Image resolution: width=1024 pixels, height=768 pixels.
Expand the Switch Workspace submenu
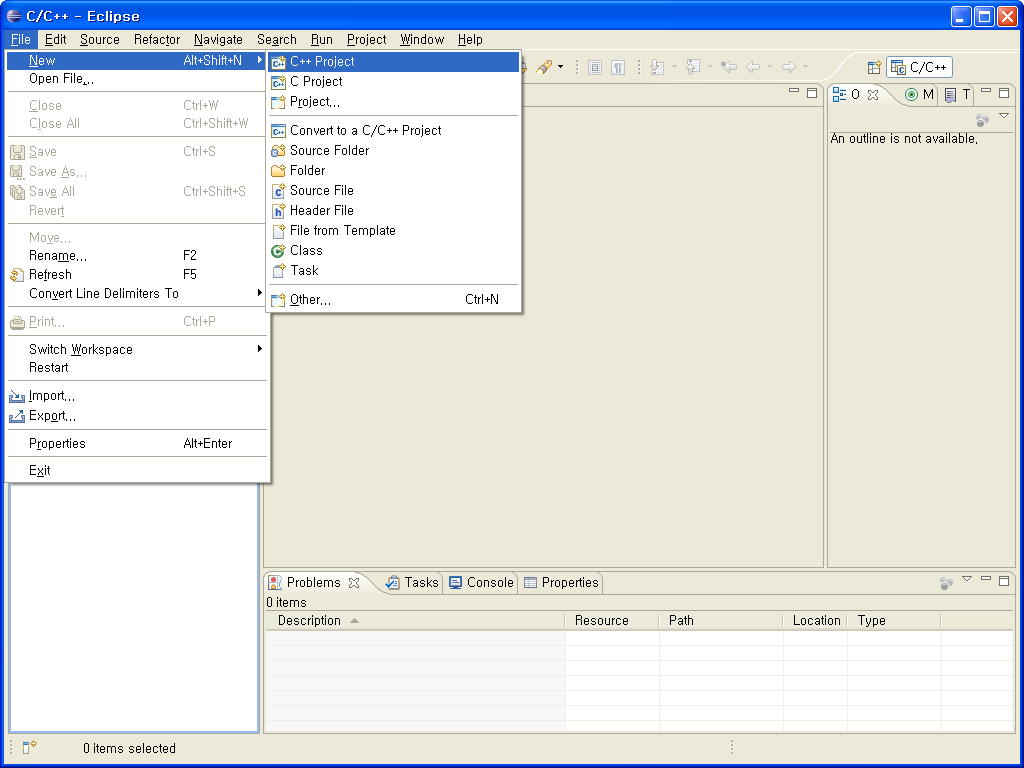tap(136, 349)
